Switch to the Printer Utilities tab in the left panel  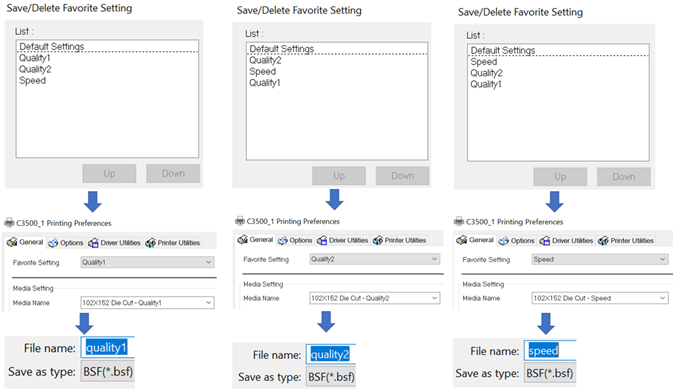pos(173,243)
